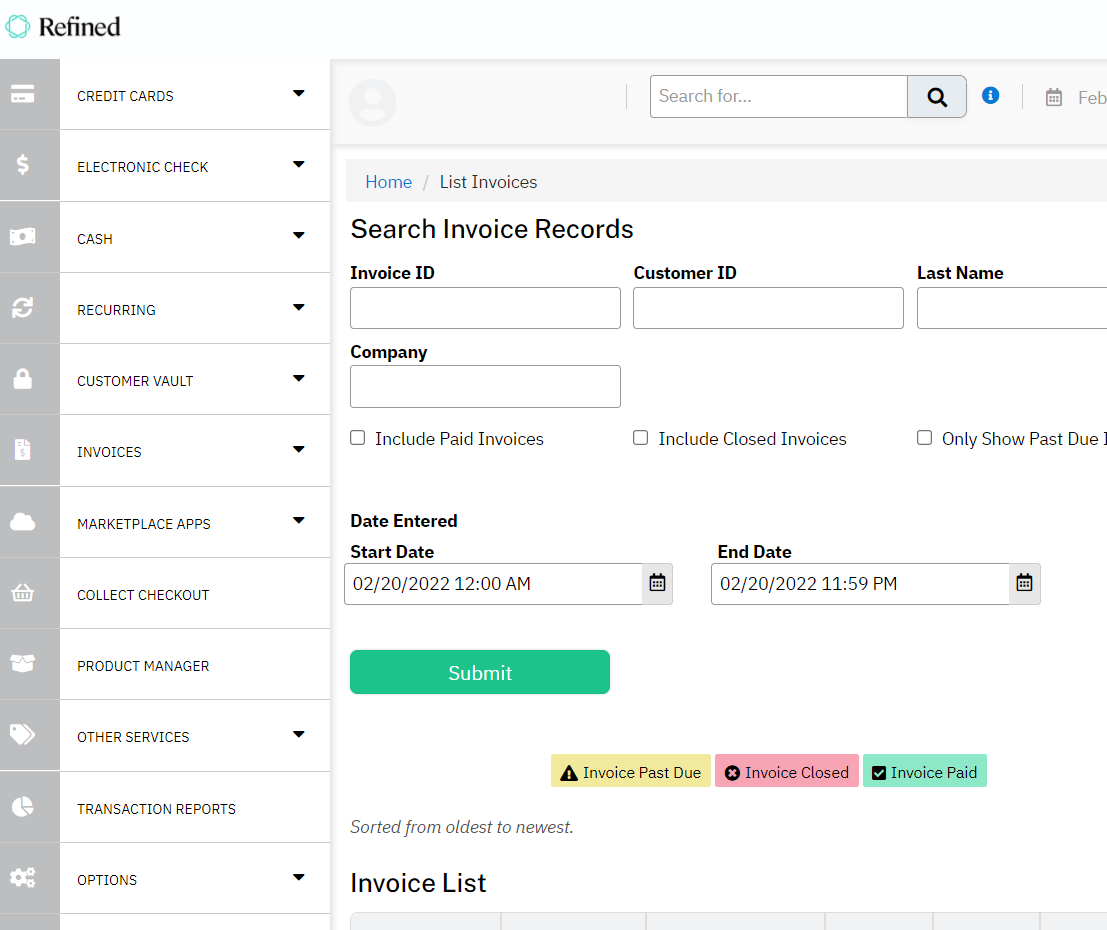Focus the Customer ID input field
The height and width of the screenshot is (930, 1107).
768,308
